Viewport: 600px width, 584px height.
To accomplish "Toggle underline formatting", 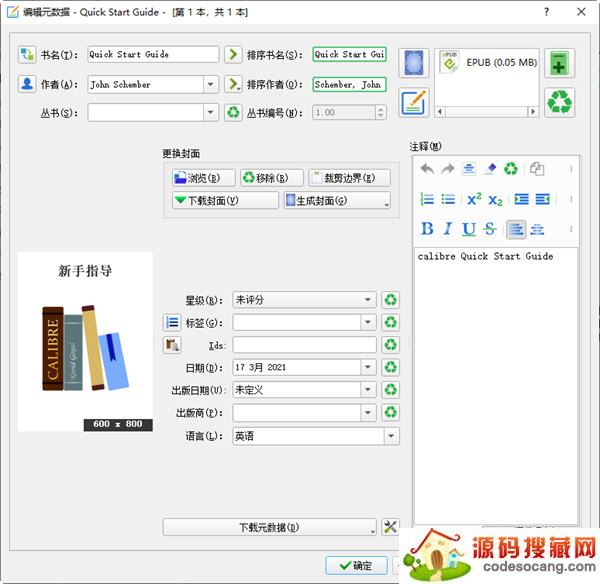I will tap(469, 229).
